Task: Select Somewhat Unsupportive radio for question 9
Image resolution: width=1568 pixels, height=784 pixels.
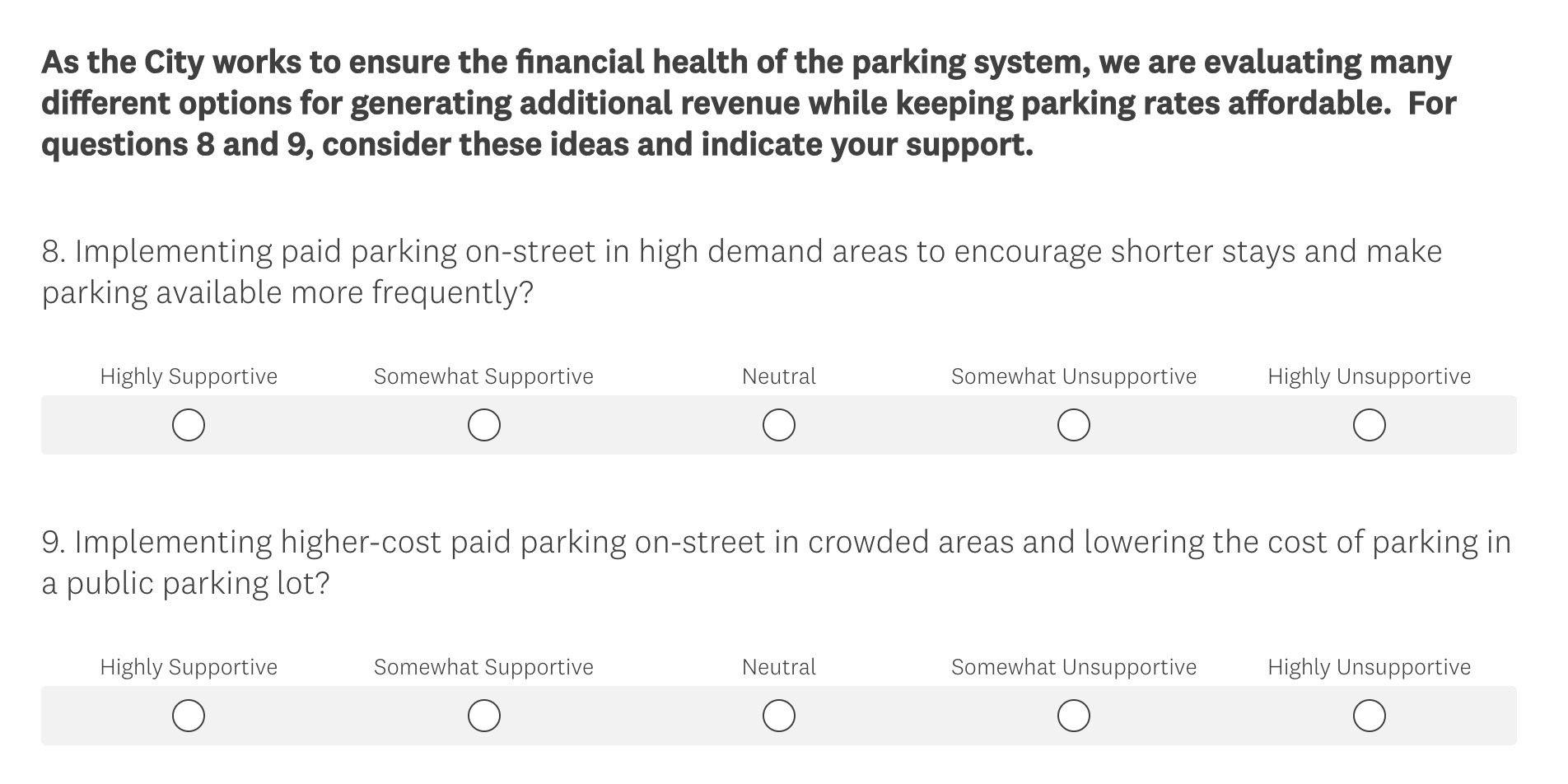Action: click(x=1074, y=716)
